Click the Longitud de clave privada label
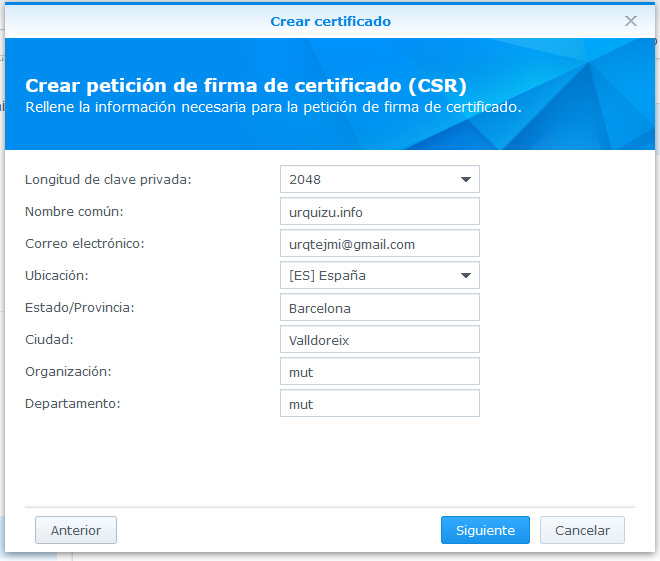Image resolution: width=660 pixels, height=561 pixels. point(108,180)
